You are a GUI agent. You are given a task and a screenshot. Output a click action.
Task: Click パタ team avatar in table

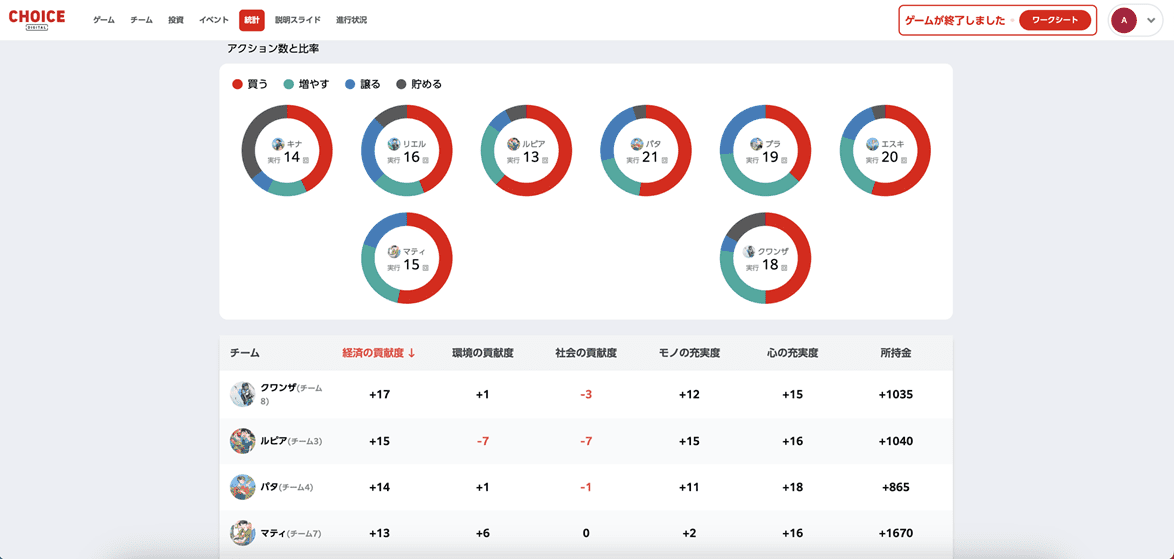242,487
